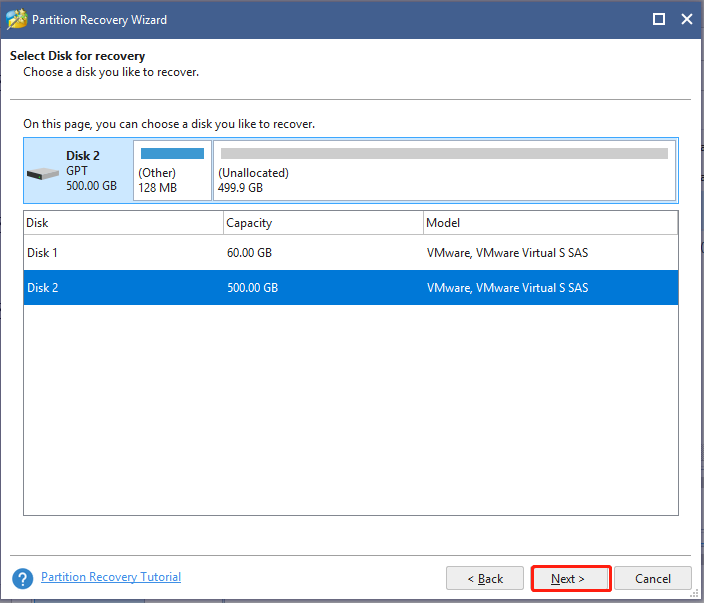Viewport: 704px width, 603px height.
Task: Select the Disk 2 row
Action: (351, 287)
